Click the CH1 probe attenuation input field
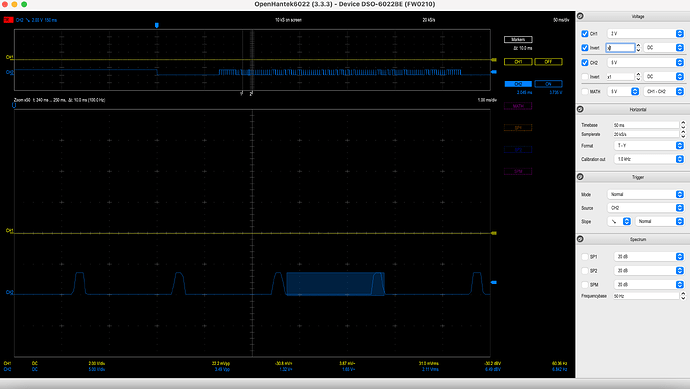The width and height of the screenshot is (690, 389). click(620, 48)
